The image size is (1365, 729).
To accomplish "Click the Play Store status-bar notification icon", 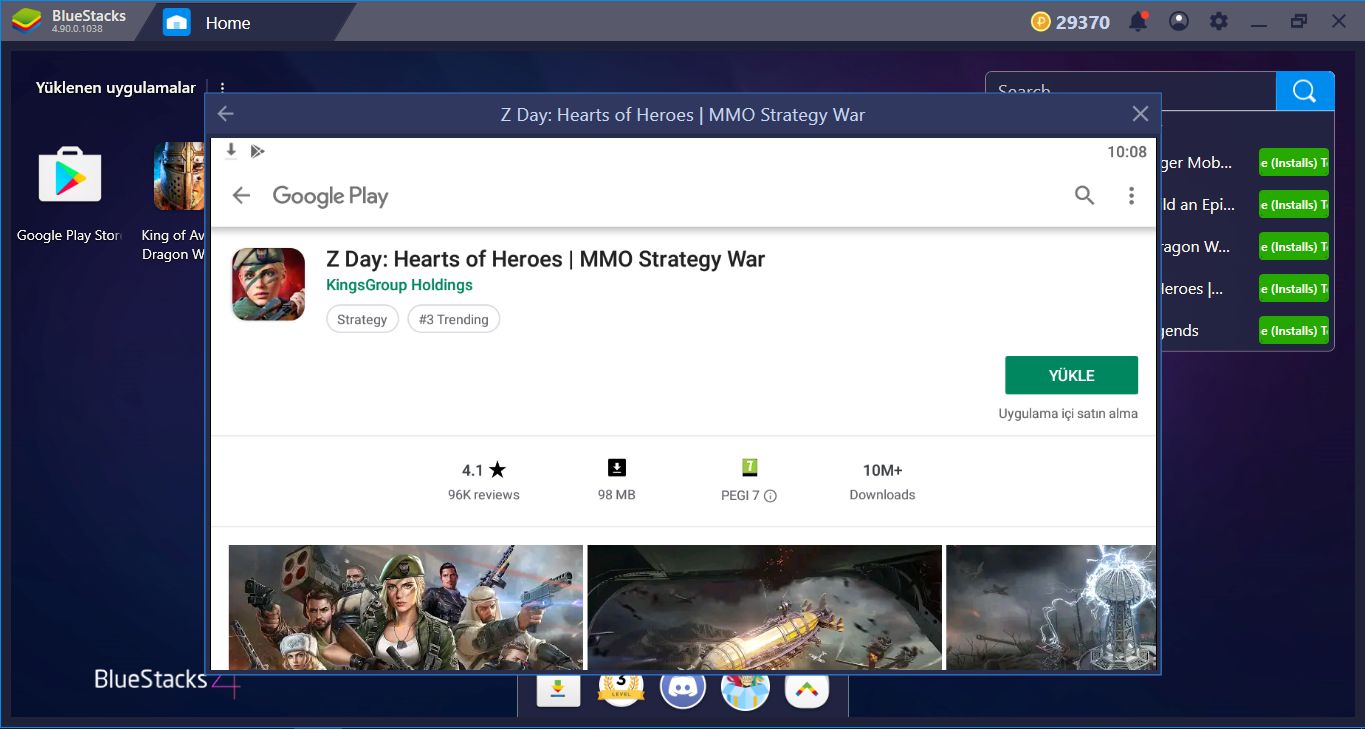I will [257, 151].
